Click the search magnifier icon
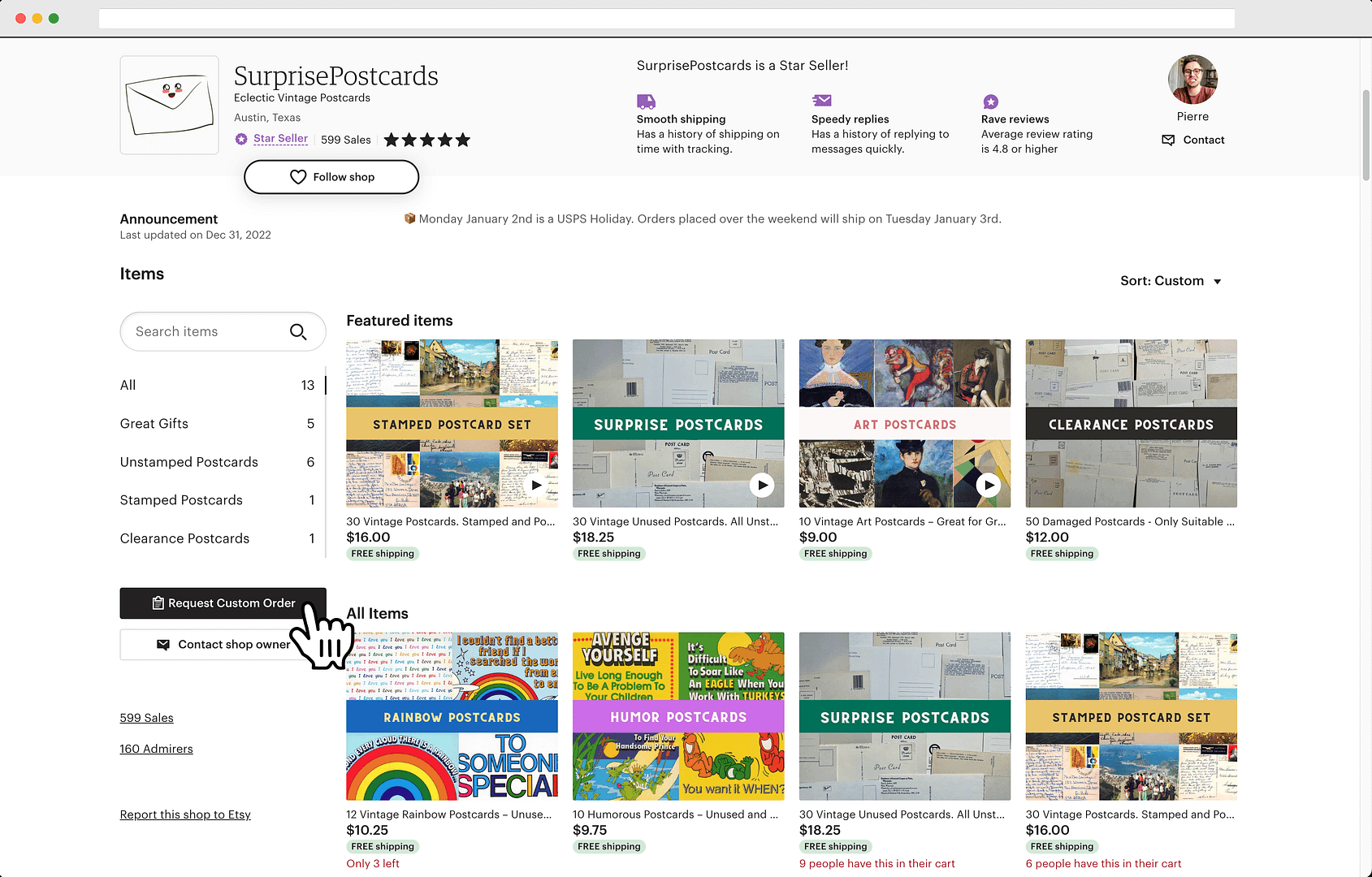 point(298,331)
